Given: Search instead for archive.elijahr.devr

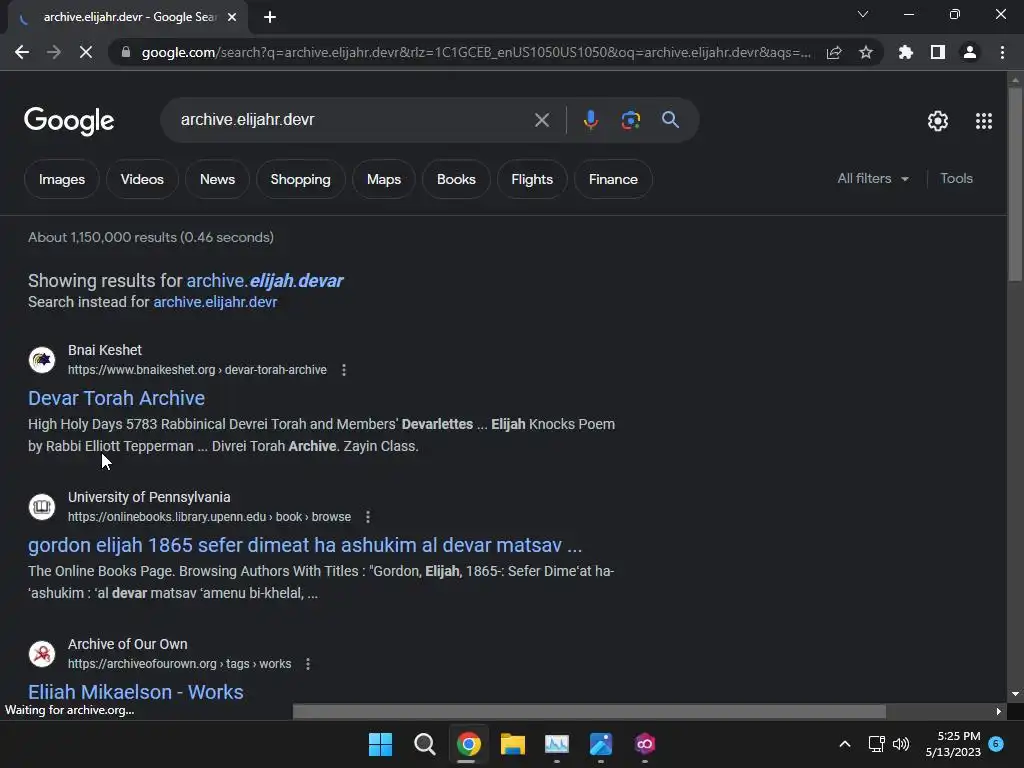Looking at the screenshot, I should [216, 302].
